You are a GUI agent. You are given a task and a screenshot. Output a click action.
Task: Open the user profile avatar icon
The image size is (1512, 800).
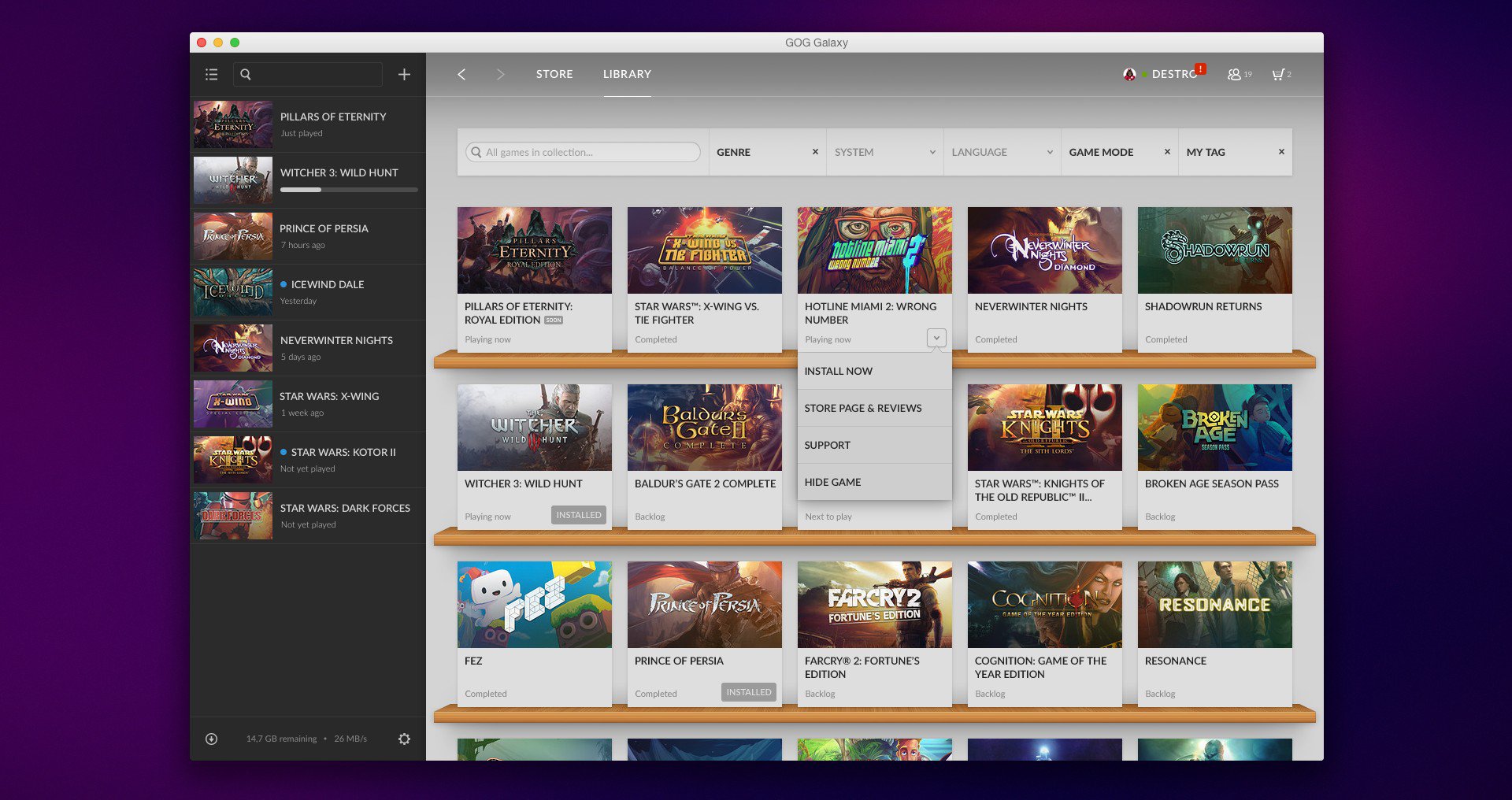point(1129,74)
